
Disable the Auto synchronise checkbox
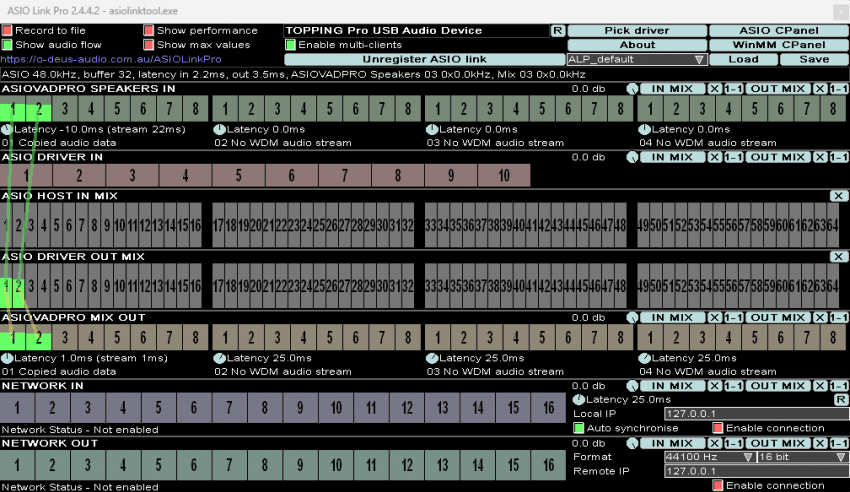[579, 428]
